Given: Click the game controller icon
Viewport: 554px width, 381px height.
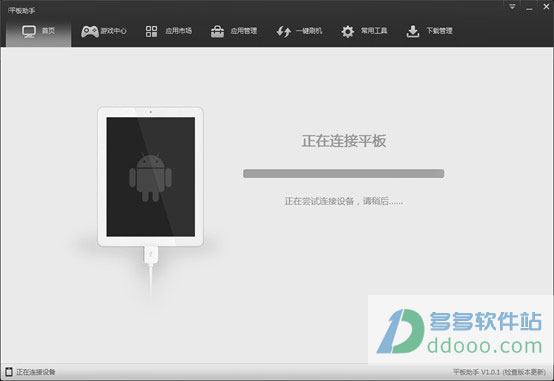Looking at the screenshot, I should point(90,31).
